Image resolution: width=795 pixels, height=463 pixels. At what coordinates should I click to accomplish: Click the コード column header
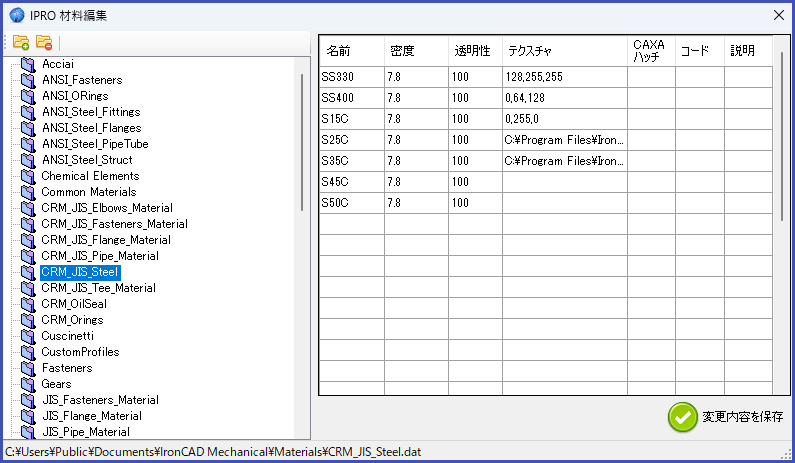[700, 51]
